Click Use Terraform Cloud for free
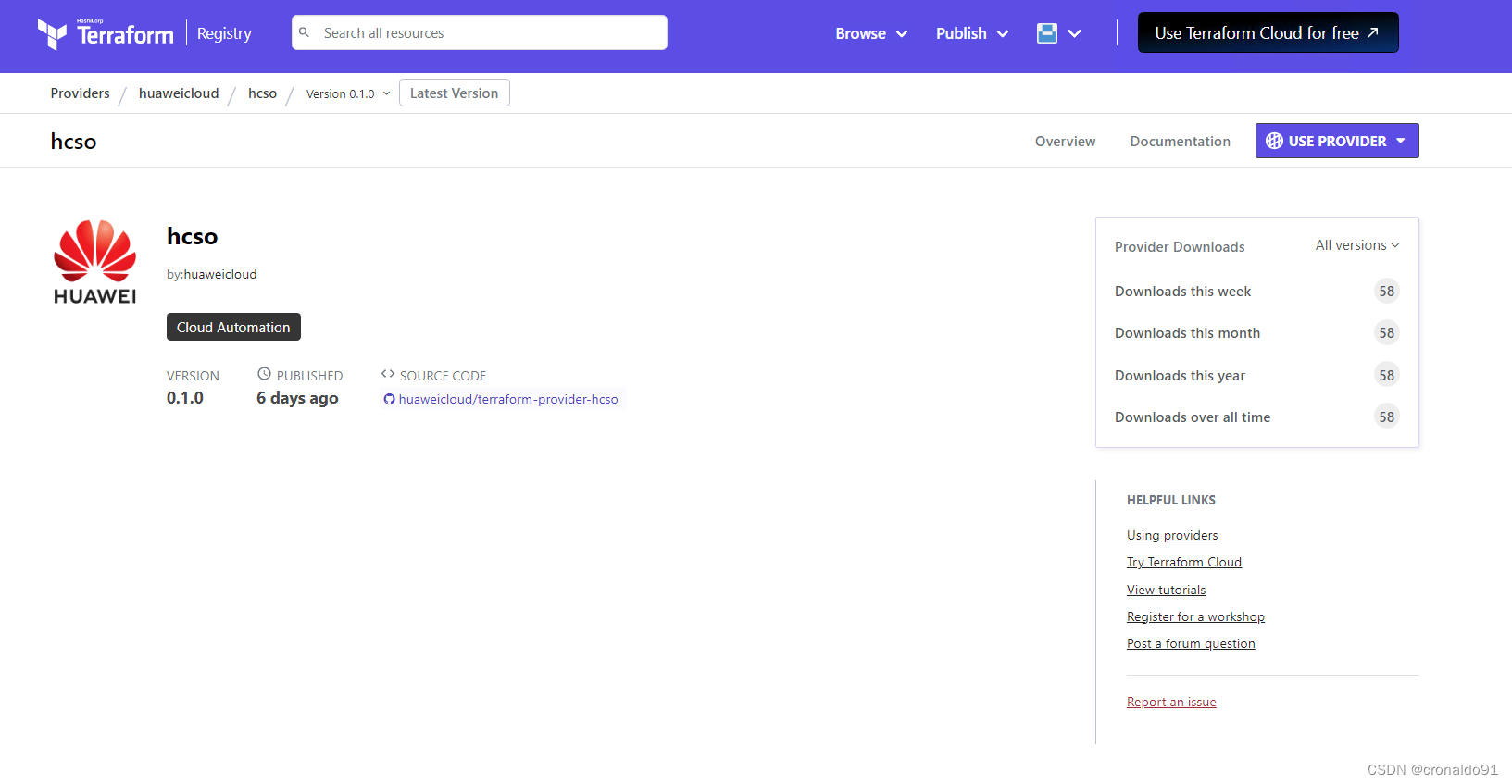Image resolution: width=1512 pixels, height=784 pixels. (x=1268, y=32)
